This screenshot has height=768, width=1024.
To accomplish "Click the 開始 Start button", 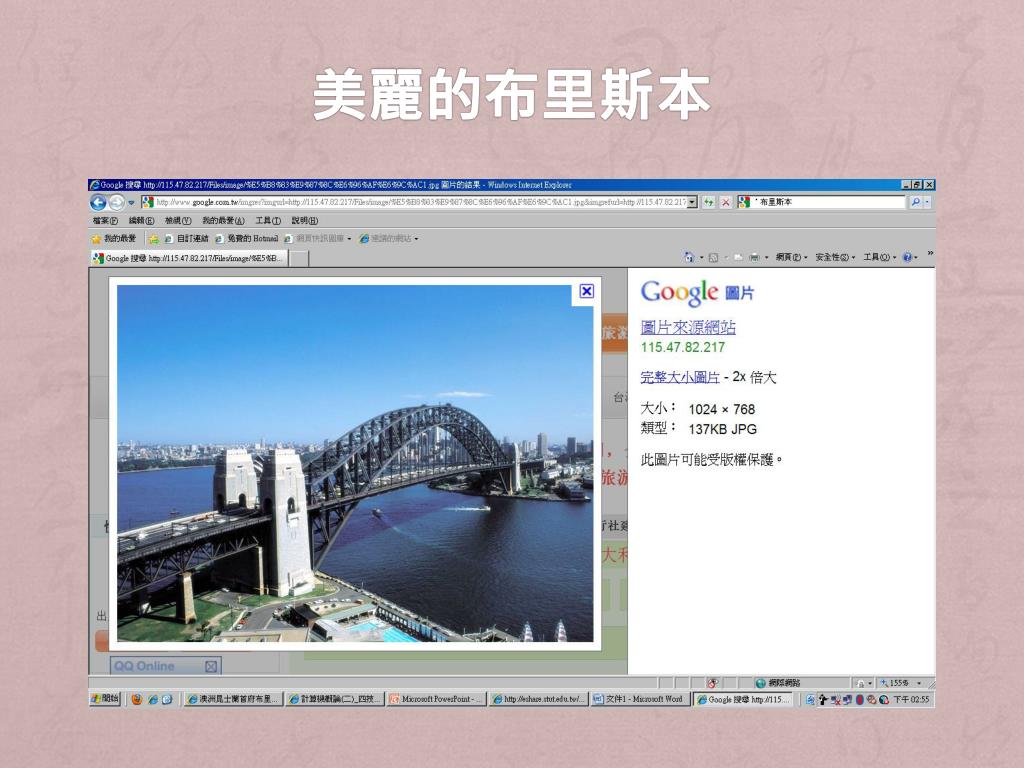I will [x=105, y=699].
